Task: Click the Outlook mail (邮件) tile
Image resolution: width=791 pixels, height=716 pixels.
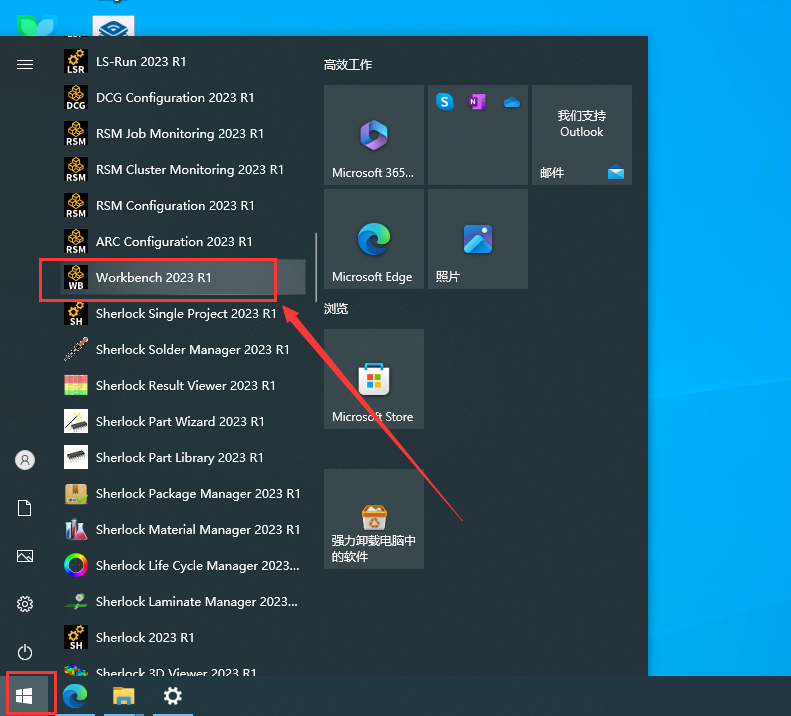Action: click(581, 135)
